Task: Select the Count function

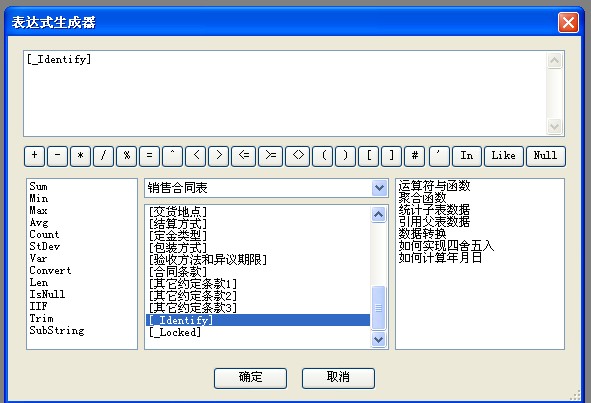Action: coord(44,234)
